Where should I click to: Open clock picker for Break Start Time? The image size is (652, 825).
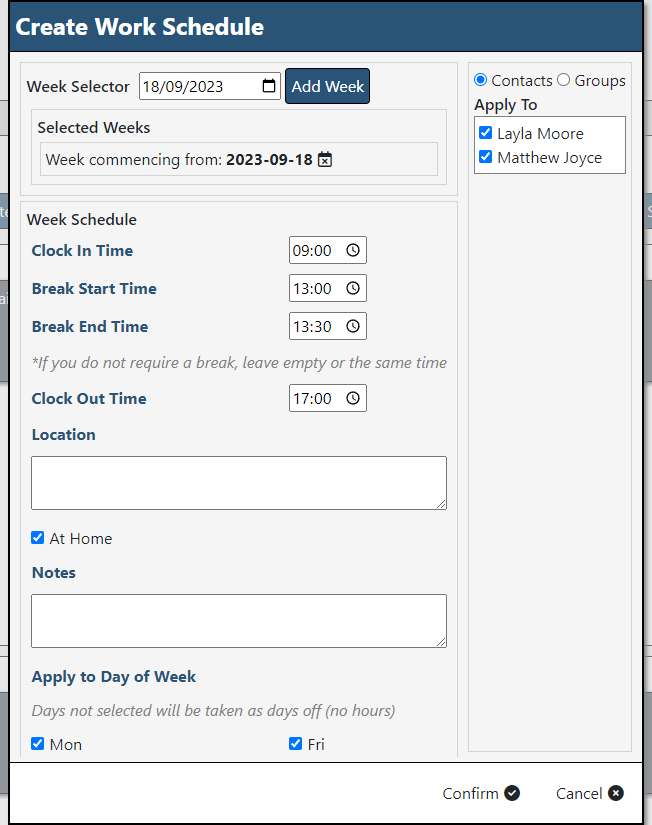tap(353, 288)
